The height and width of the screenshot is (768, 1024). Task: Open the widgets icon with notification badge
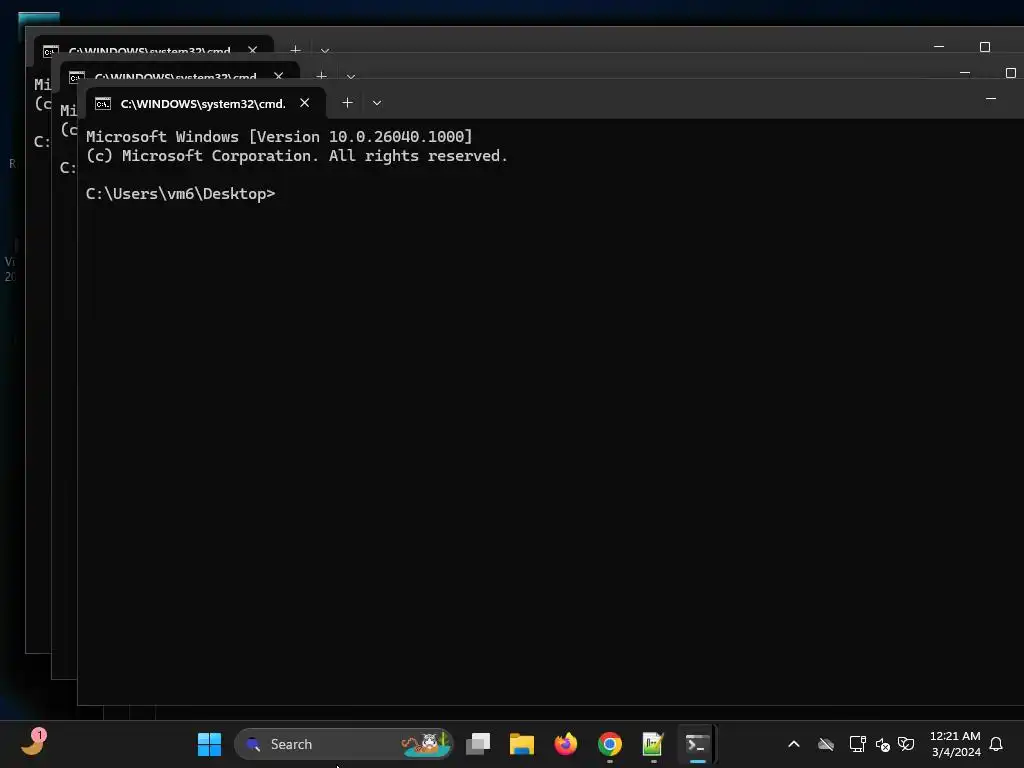33,743
